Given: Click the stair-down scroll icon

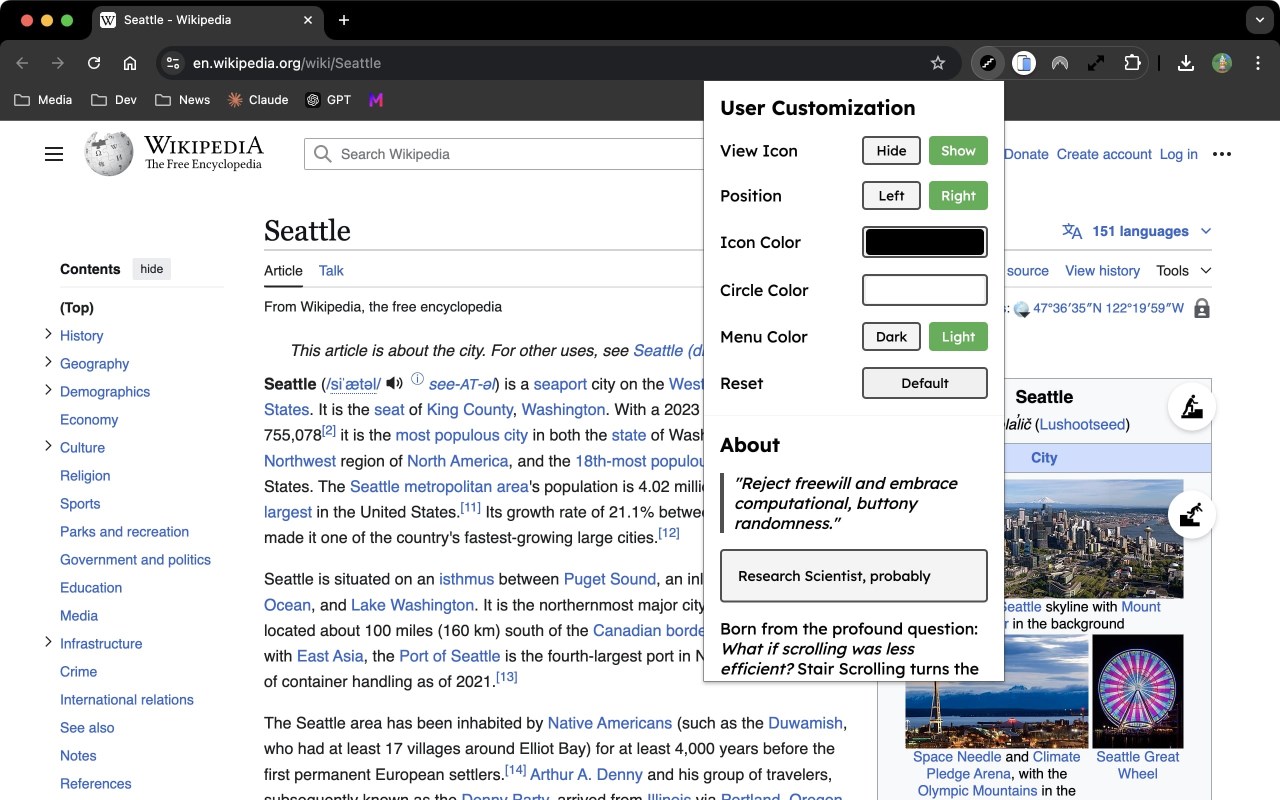Looking at the screenshot, I should click(1191, 515).
